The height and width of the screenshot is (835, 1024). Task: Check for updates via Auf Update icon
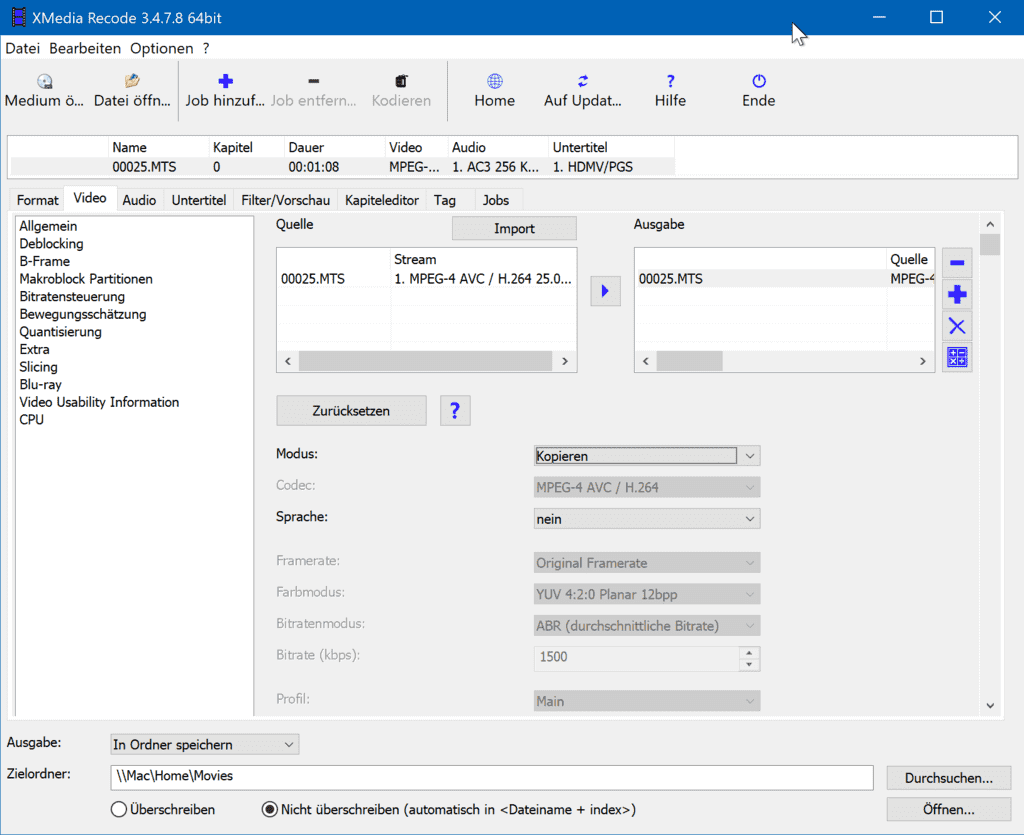tap(583, 81)
